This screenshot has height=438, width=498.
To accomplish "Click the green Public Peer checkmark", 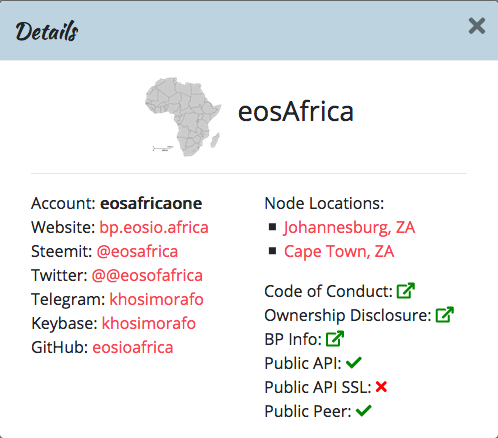I will [363, 411].
